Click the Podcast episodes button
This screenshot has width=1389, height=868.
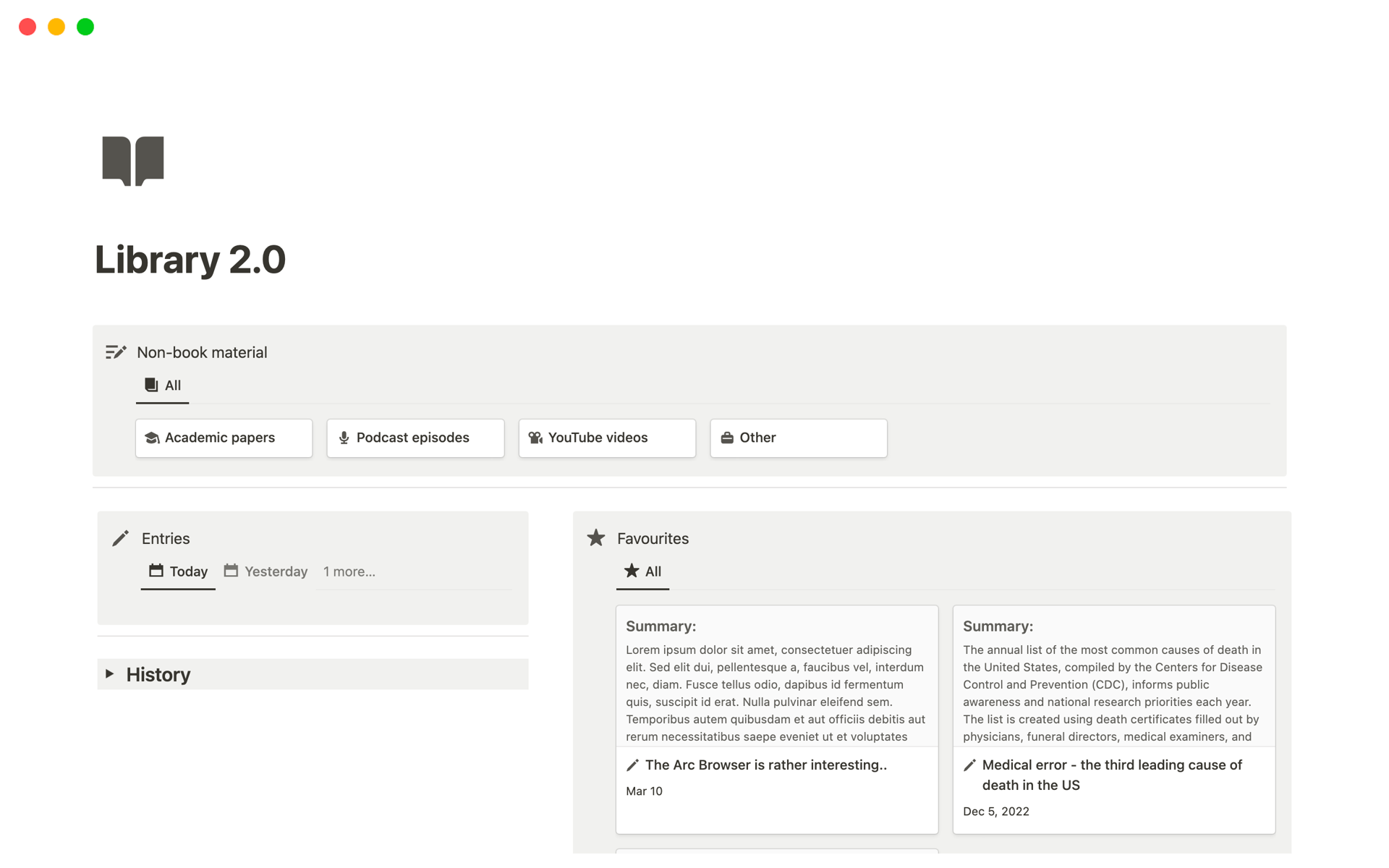tap(415, 438)
